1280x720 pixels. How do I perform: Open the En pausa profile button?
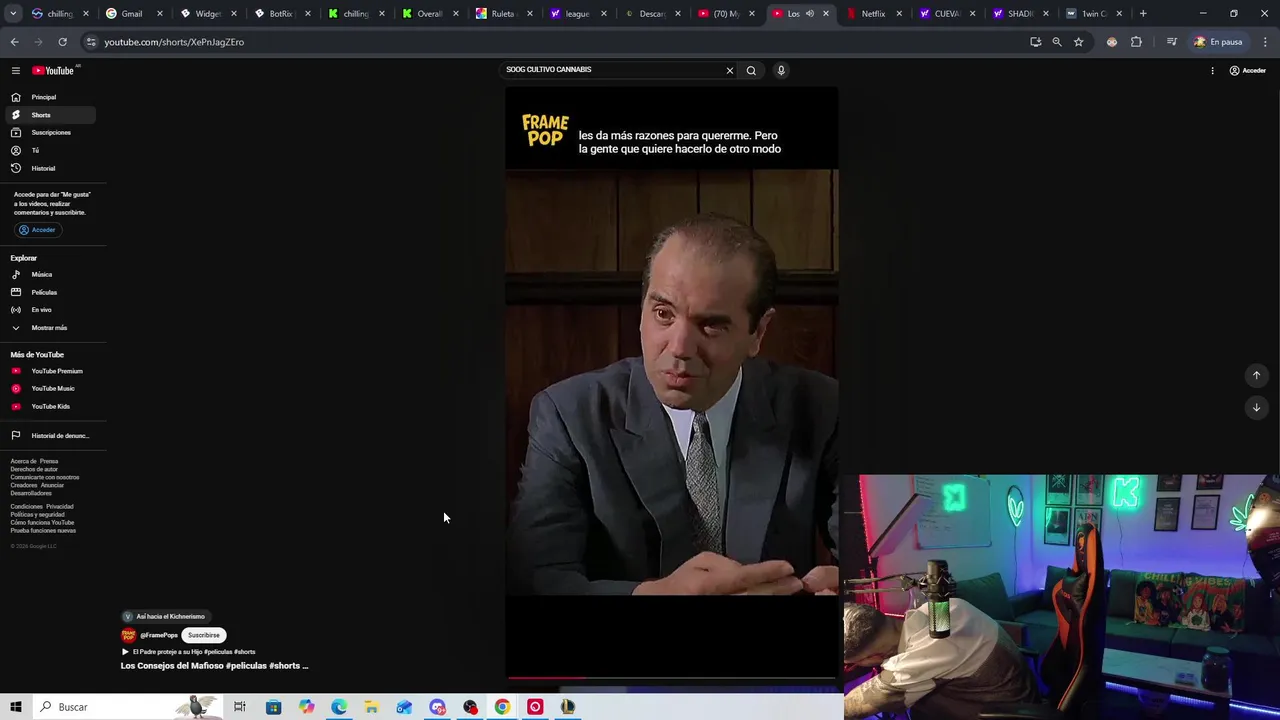[1218, 42]
